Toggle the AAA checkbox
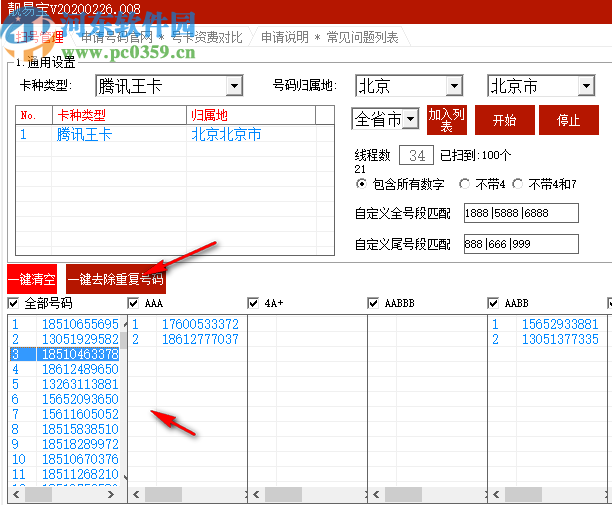The width and height of the screenshot is (612, 505). pyautogui.click(x=133, y=303)
